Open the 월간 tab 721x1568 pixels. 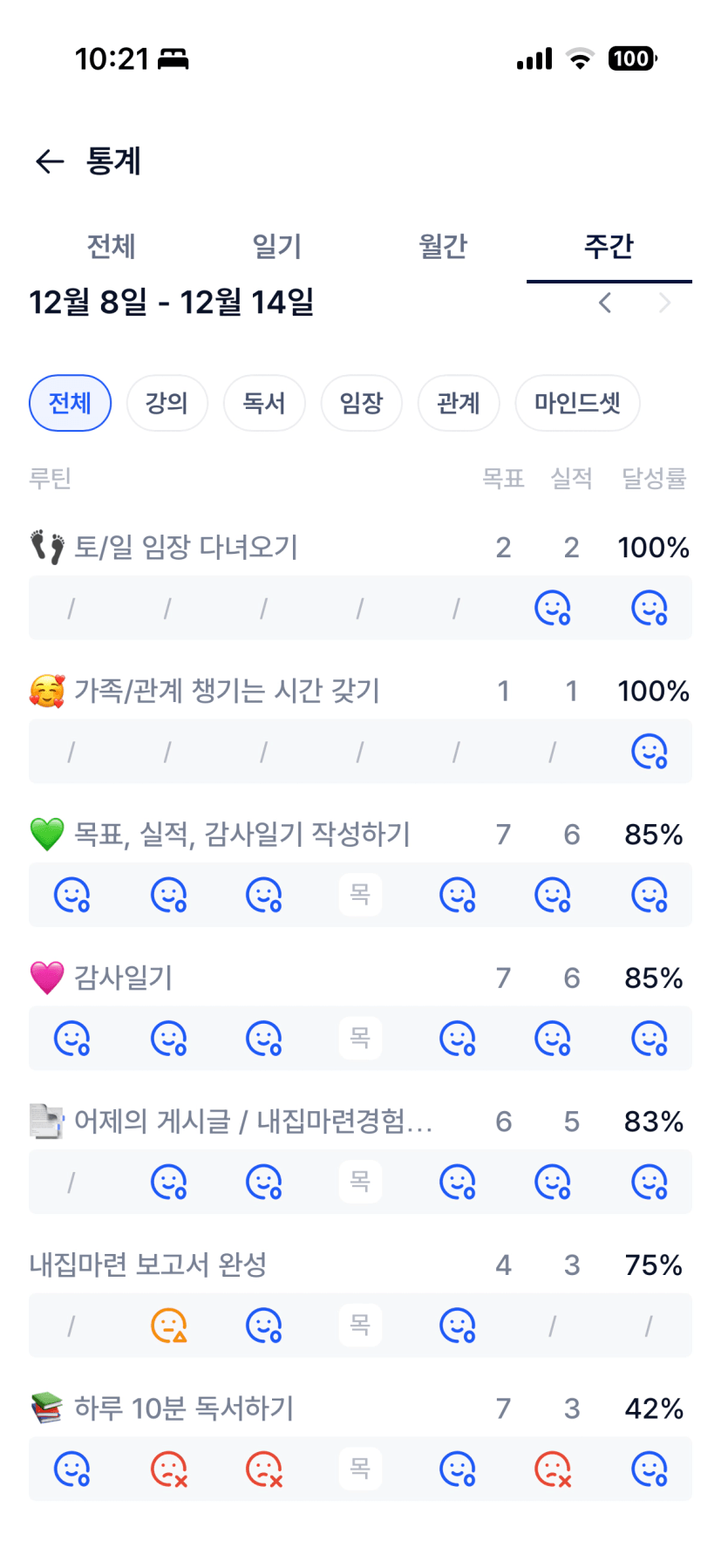443,247
